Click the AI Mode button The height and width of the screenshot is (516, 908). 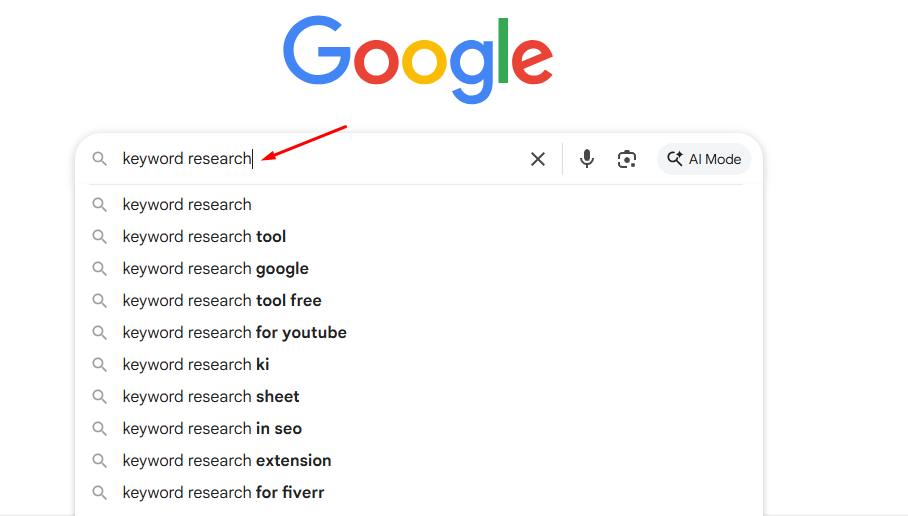(x=704, y=159)
